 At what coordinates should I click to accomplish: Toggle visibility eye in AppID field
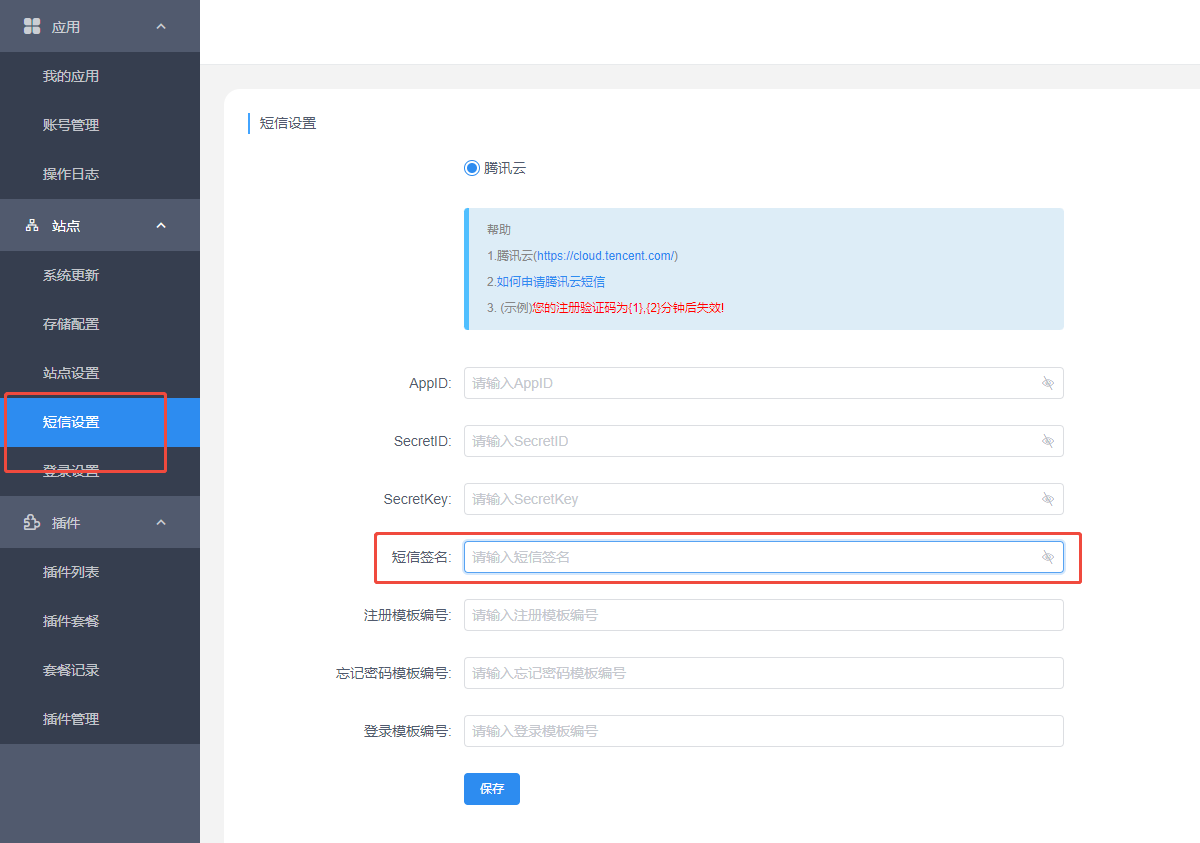tap(1048, 383)
